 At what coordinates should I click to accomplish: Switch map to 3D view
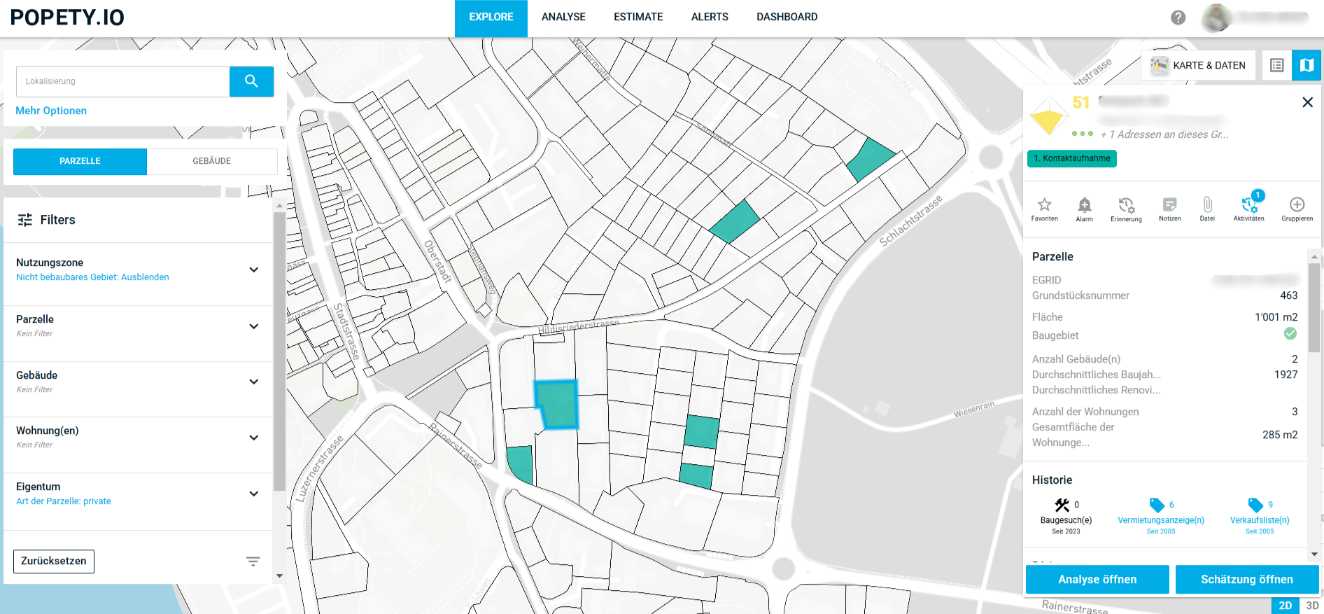1311,605
